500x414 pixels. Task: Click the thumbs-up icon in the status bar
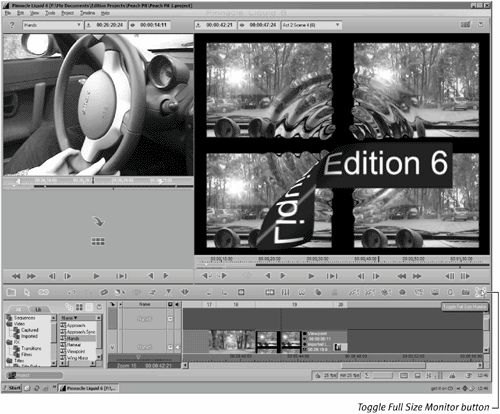coord(318,375)
